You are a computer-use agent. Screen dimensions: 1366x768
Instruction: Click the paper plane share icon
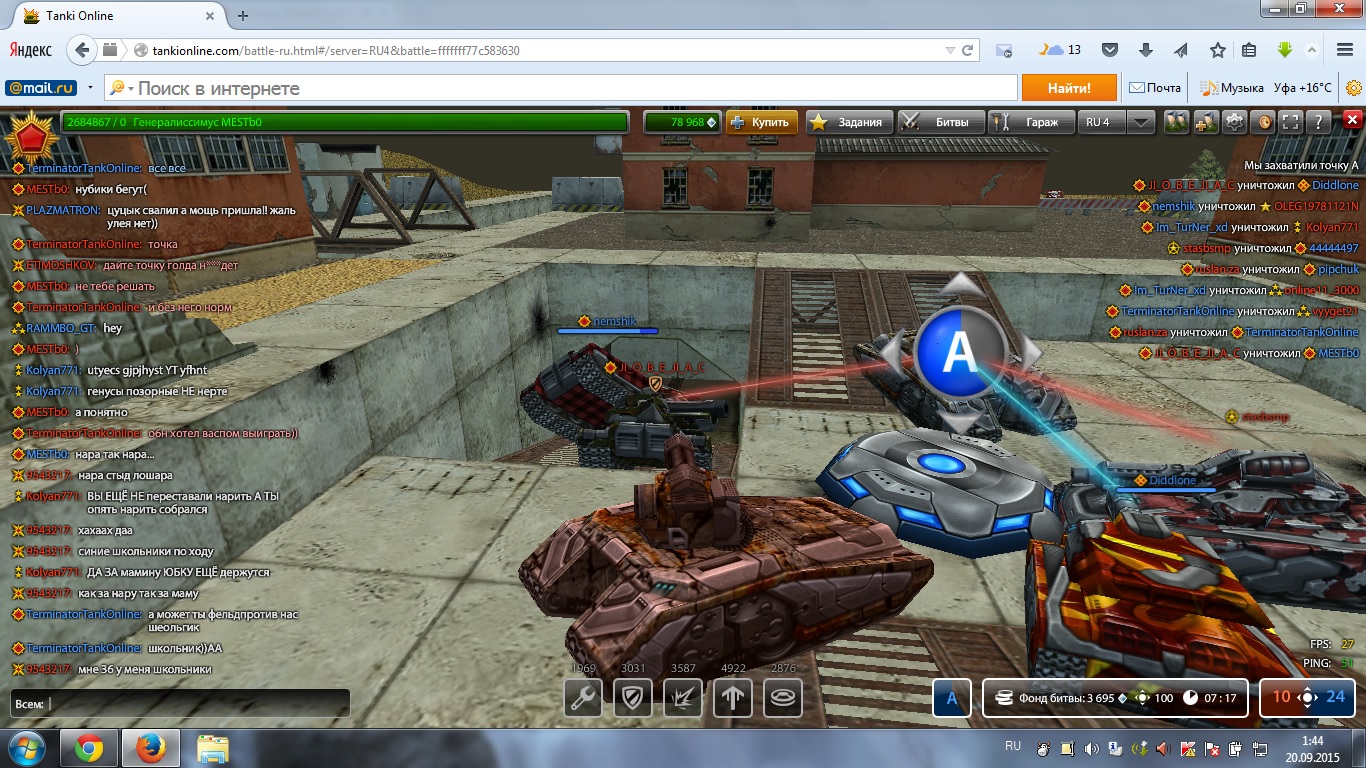click(x=1181, y=50)
